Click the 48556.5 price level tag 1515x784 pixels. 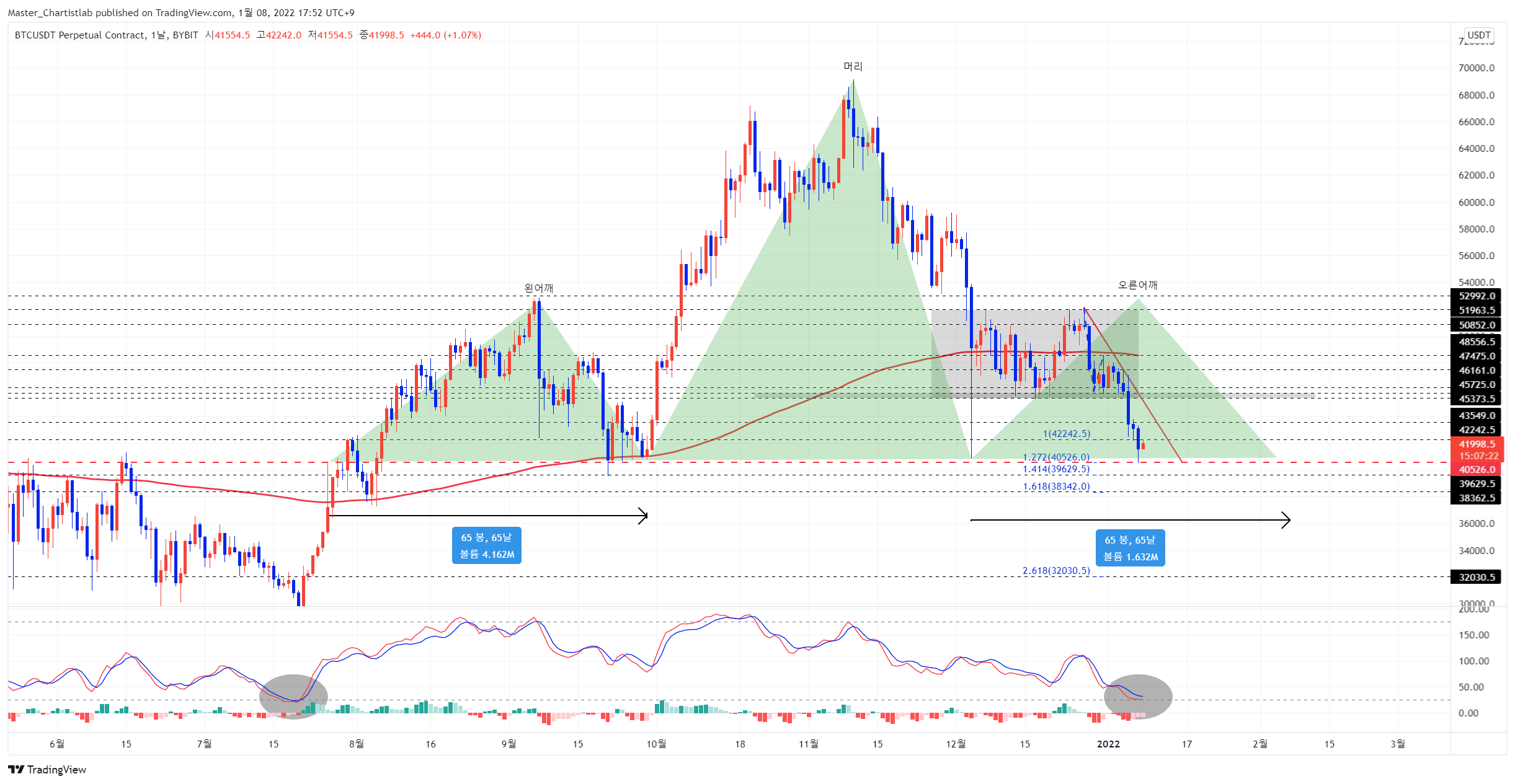coord(1476,342)
